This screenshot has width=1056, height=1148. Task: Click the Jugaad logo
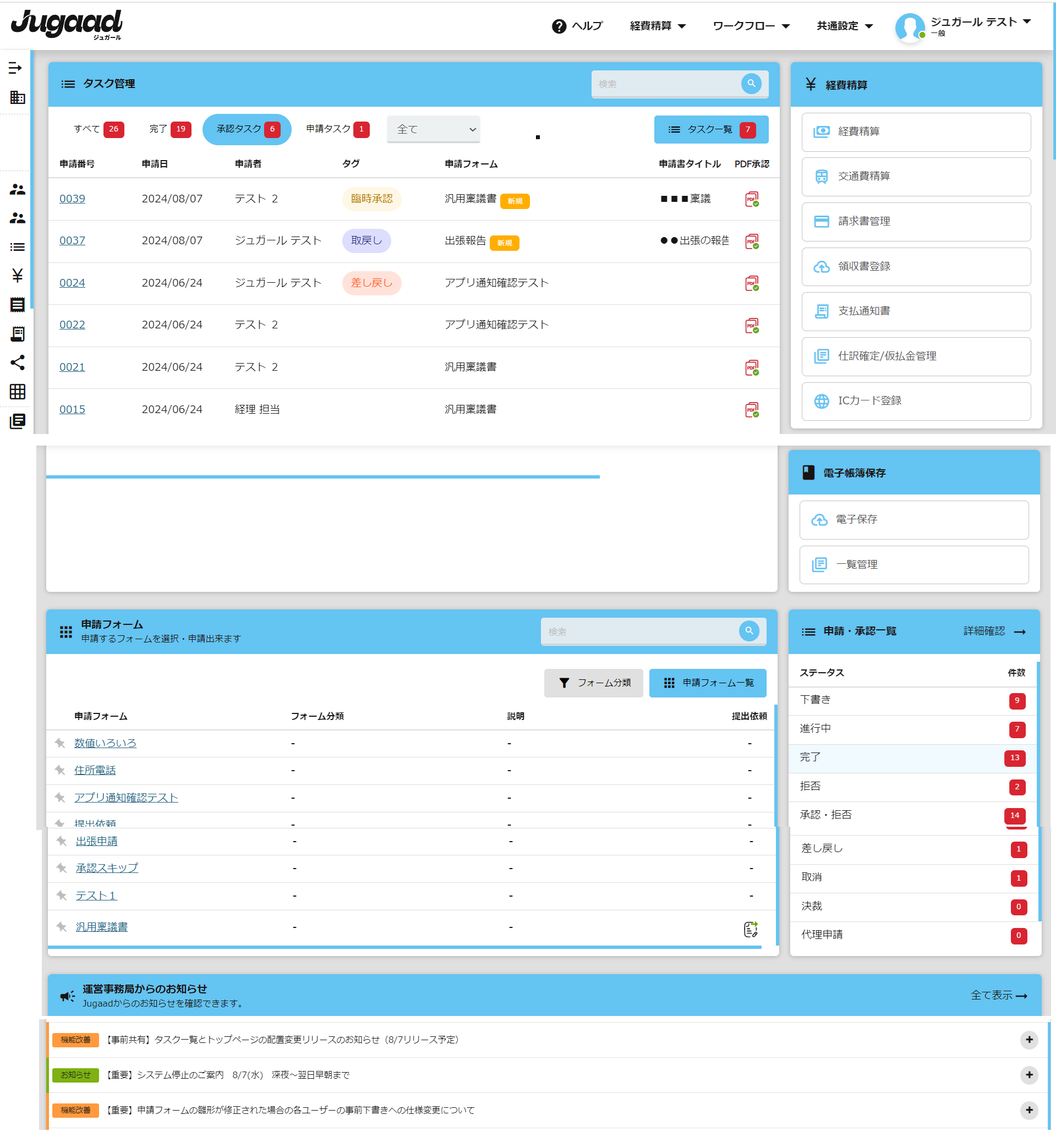click(66, 25)
